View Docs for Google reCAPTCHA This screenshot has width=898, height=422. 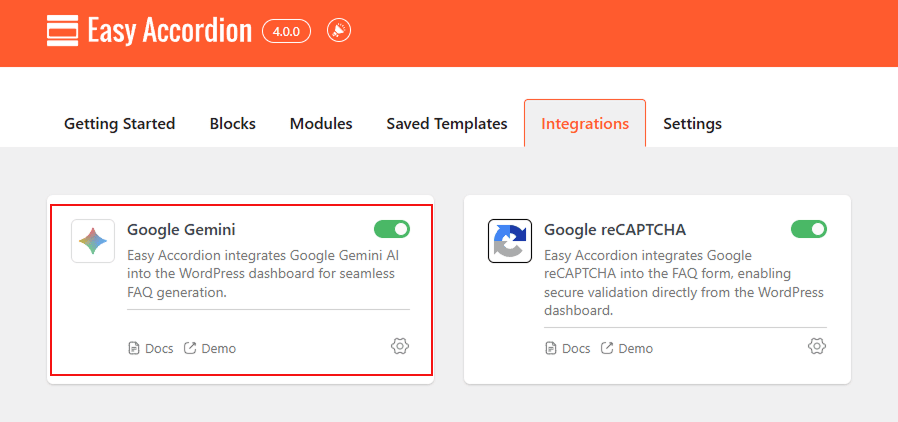568,349
